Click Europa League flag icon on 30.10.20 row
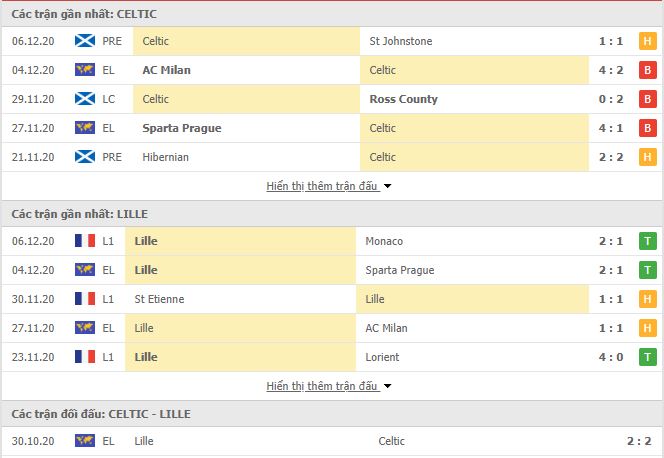 [85, 441]
